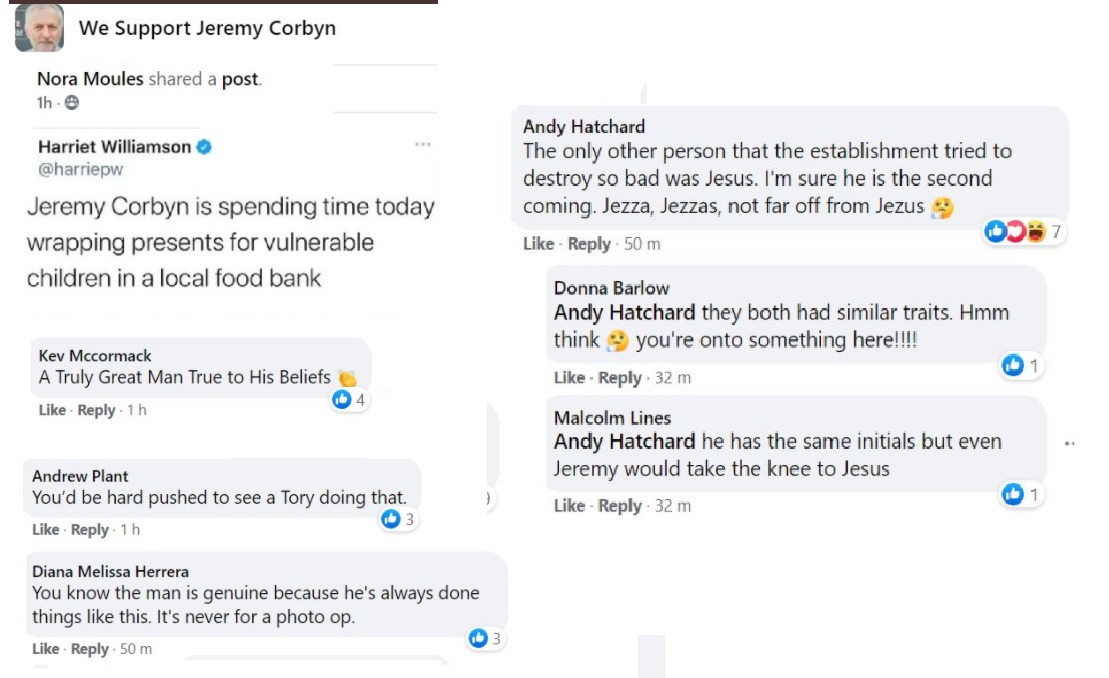
Task: Reply to Malcolm Lines's comment
Action: (620, 506)
